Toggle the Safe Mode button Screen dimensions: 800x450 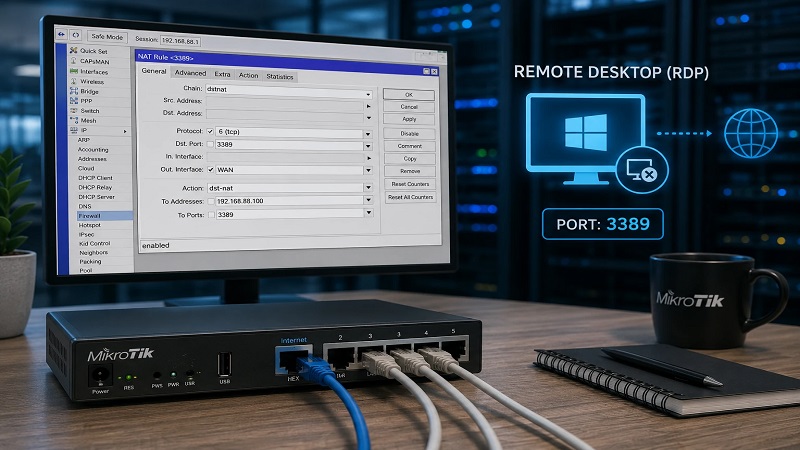point(107,37)
